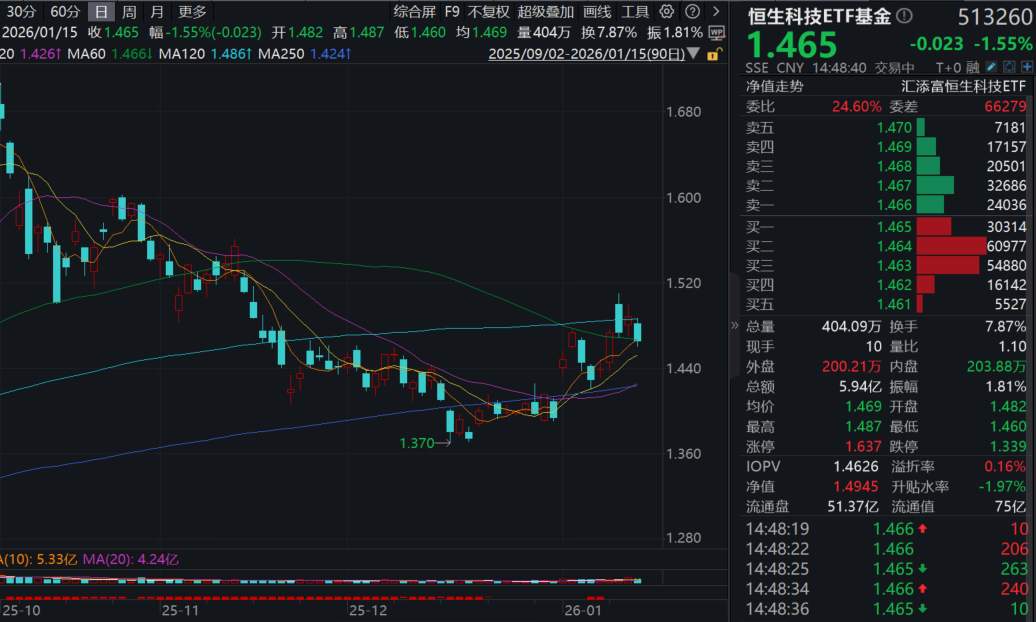Click the 买二 bid volume bar
The width and height of the screenshot is (1036, 622).
pyautogui.click(x=951, y=246)
